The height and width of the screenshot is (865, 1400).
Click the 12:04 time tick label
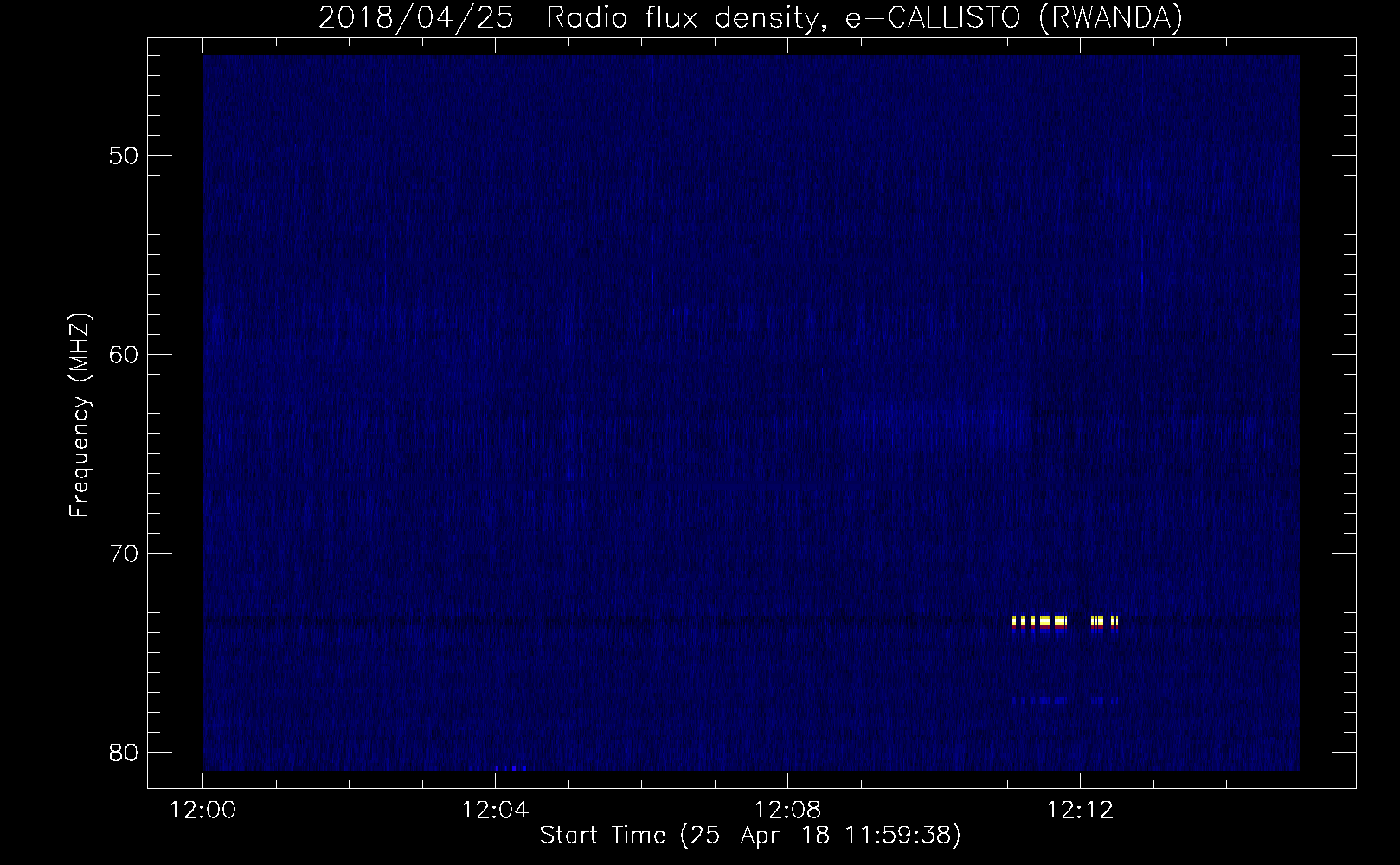495,811
